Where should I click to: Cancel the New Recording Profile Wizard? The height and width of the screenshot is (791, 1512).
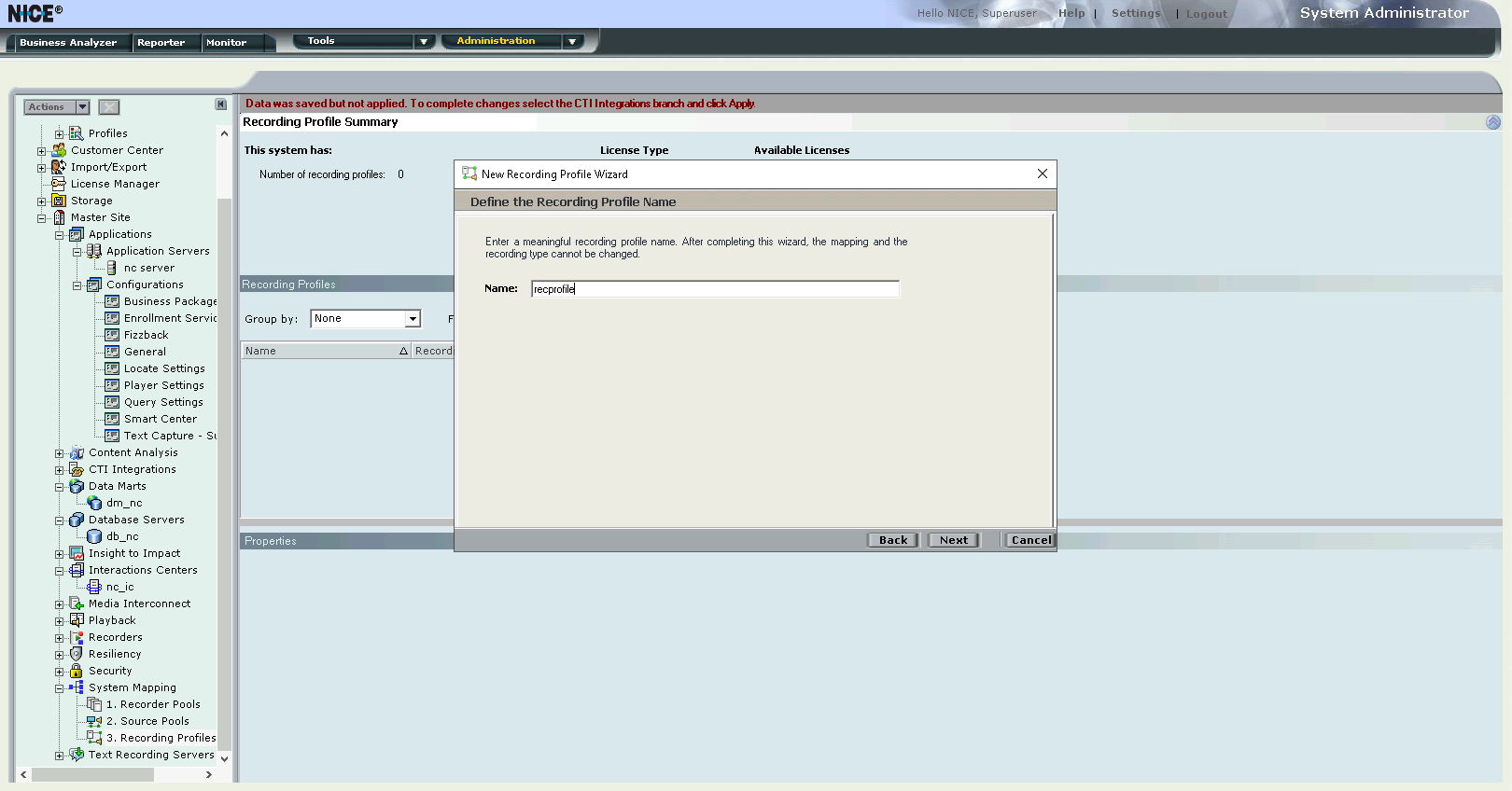click(1030, 540)
